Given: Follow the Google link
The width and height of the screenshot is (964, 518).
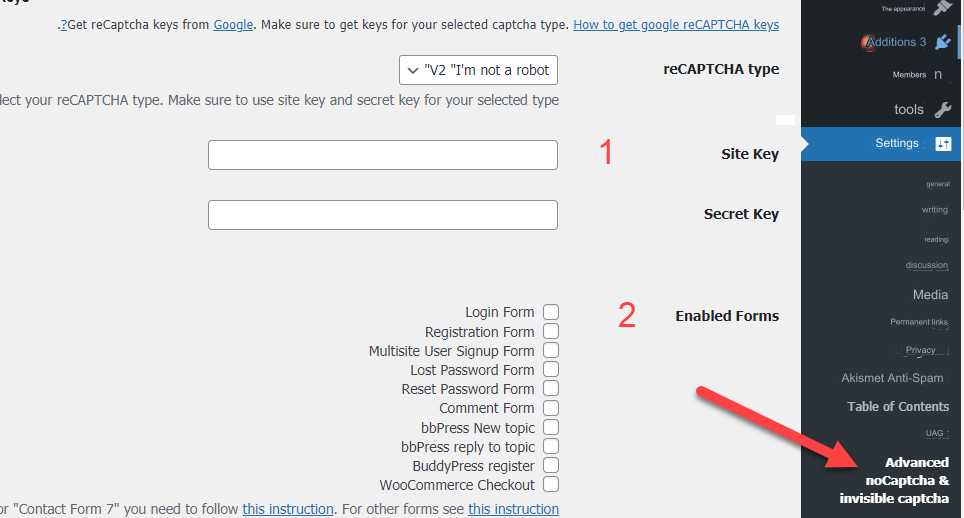Looking at the screenshot, I should [233, 25].
